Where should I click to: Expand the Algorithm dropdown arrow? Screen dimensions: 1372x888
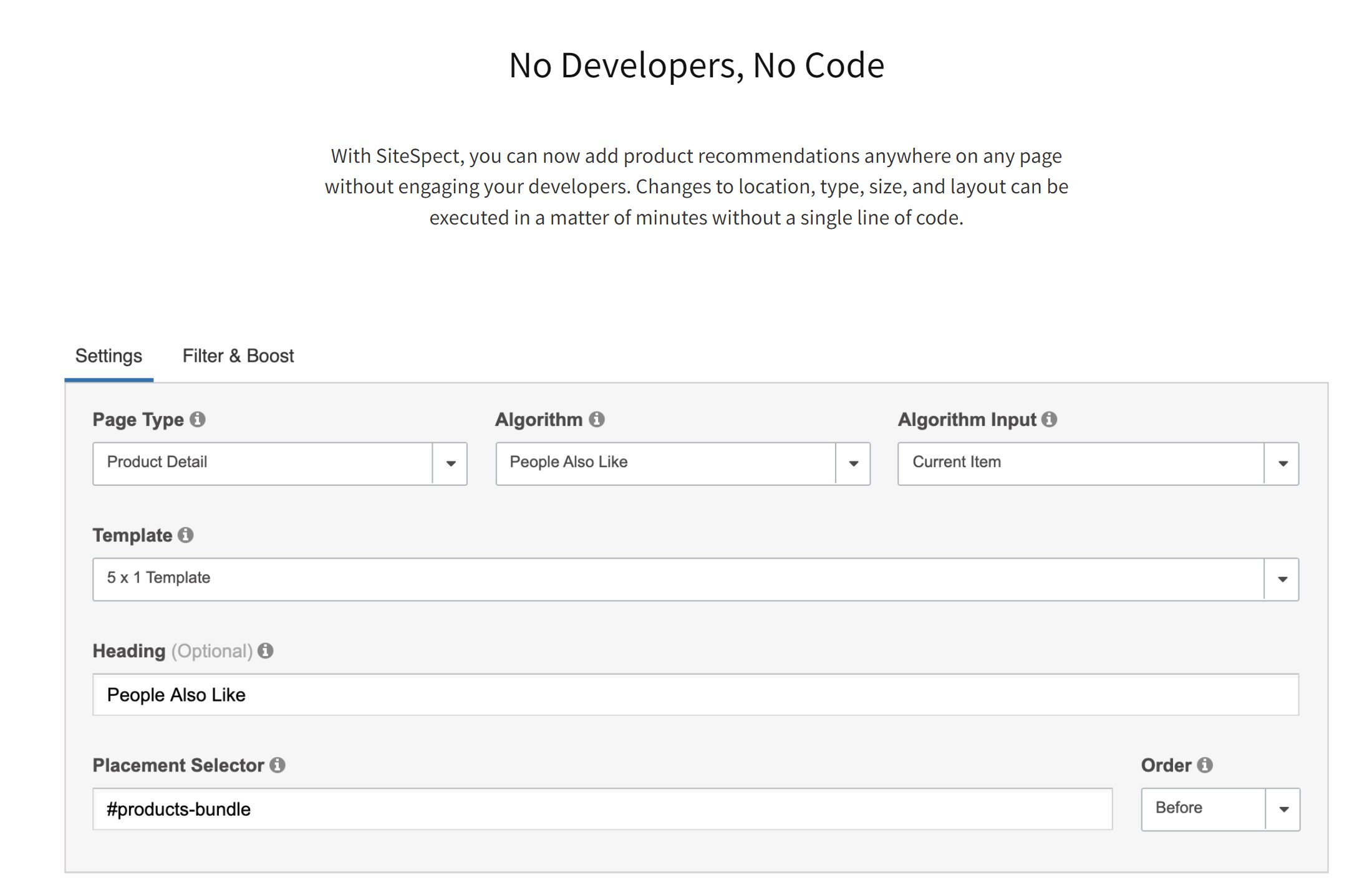click(854, 463)
